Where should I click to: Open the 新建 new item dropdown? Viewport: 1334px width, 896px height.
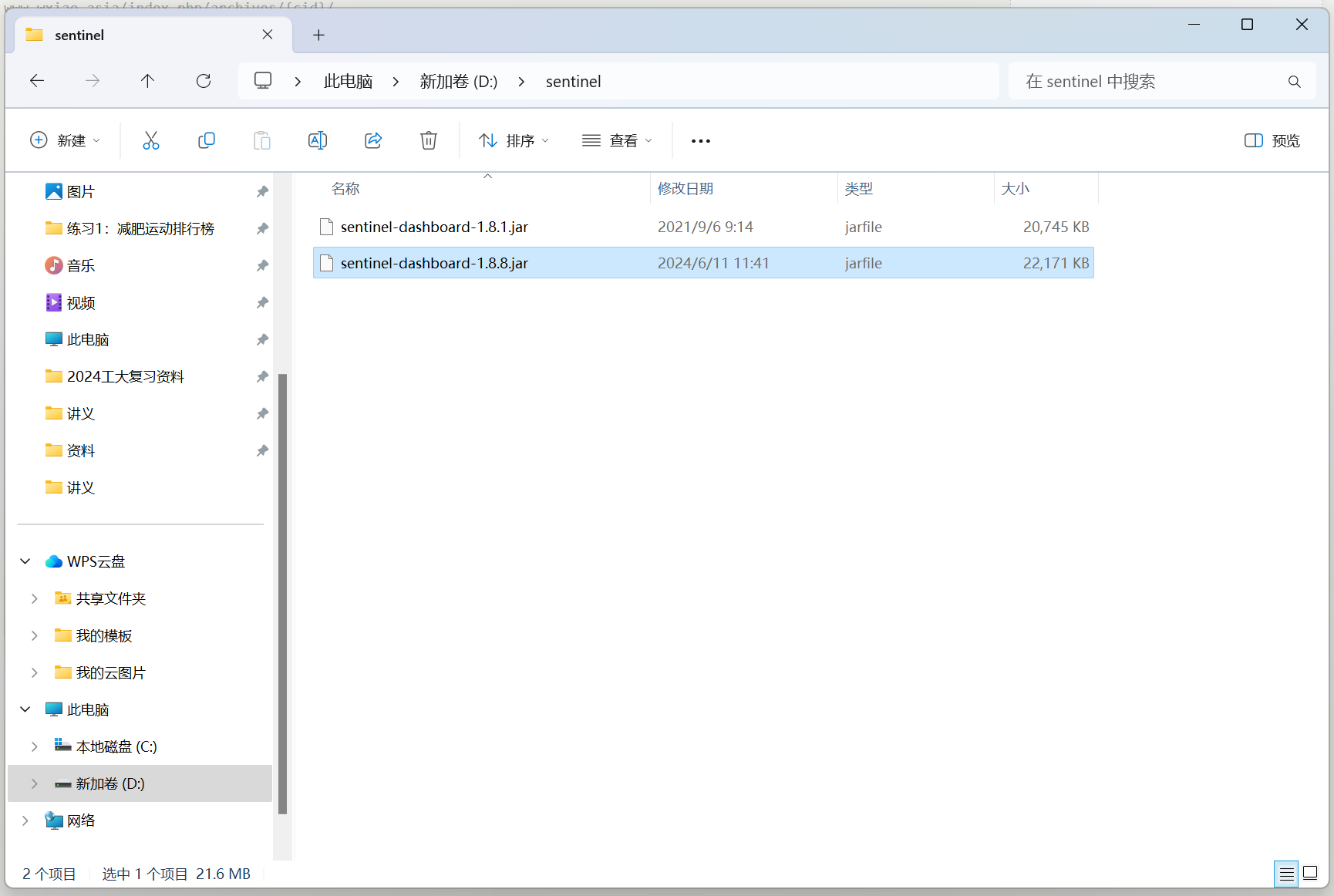65,140
